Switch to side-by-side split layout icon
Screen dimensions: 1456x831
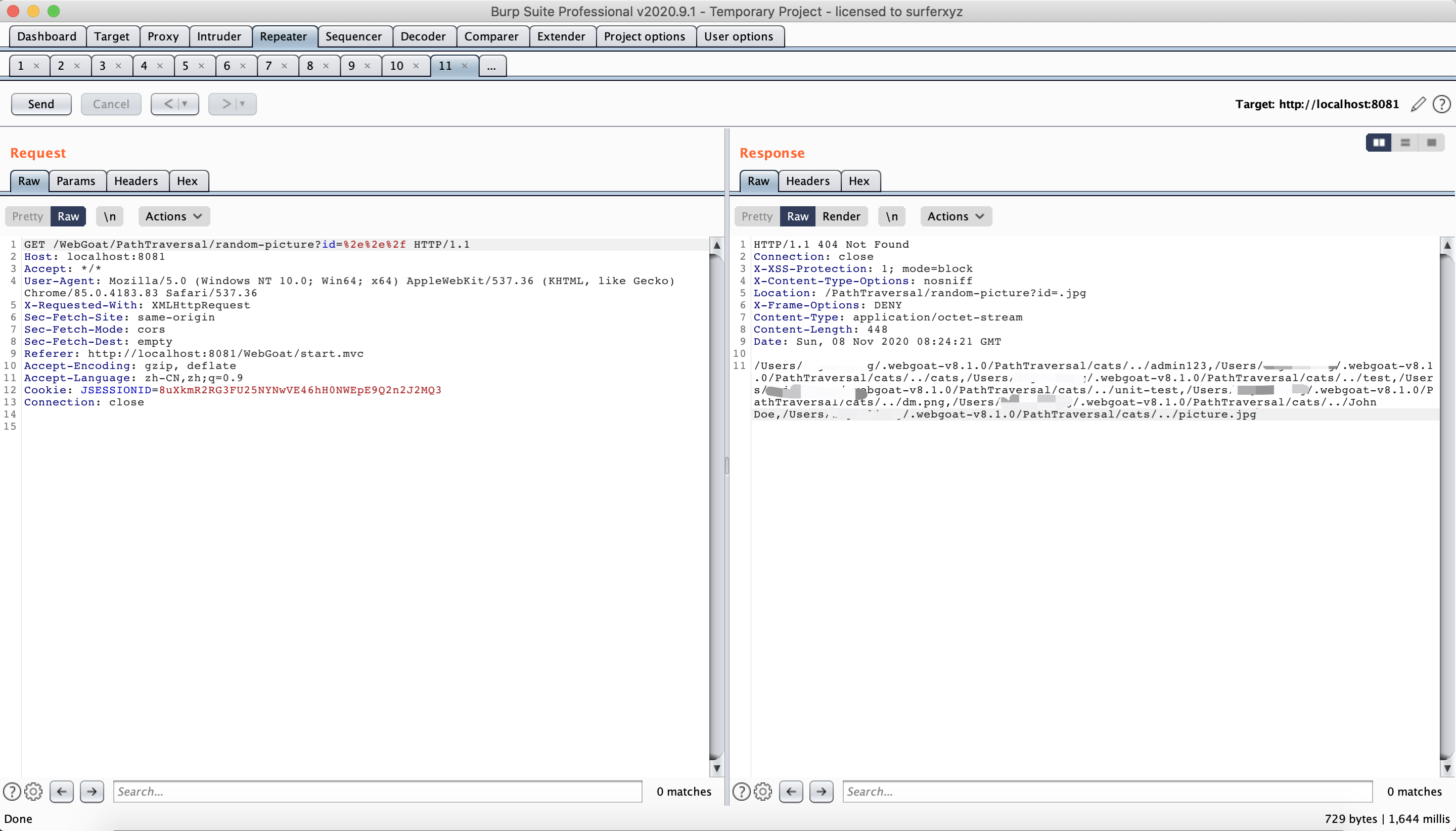tap(1378, 143)
